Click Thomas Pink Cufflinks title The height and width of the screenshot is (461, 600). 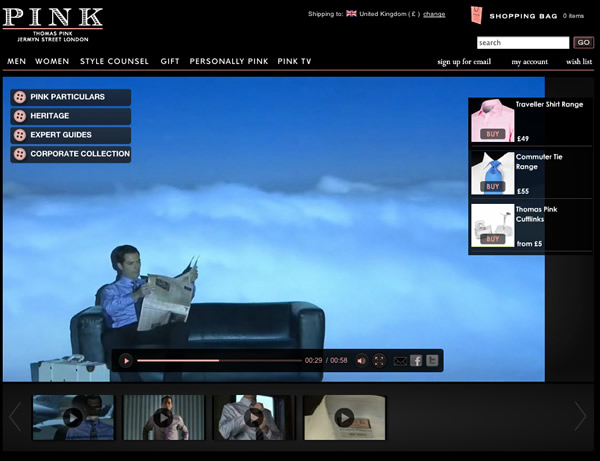coord(536,214)
